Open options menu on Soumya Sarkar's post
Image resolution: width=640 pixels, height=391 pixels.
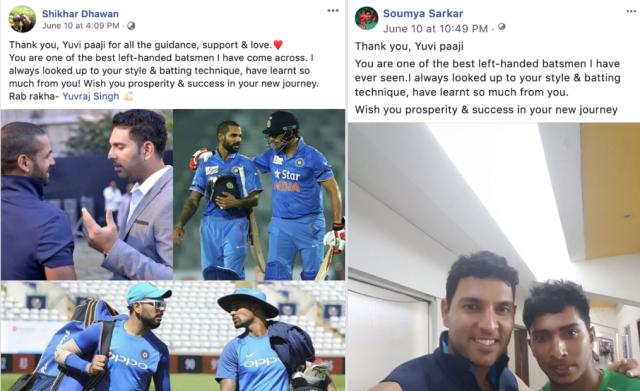click(x=631, y=11)
